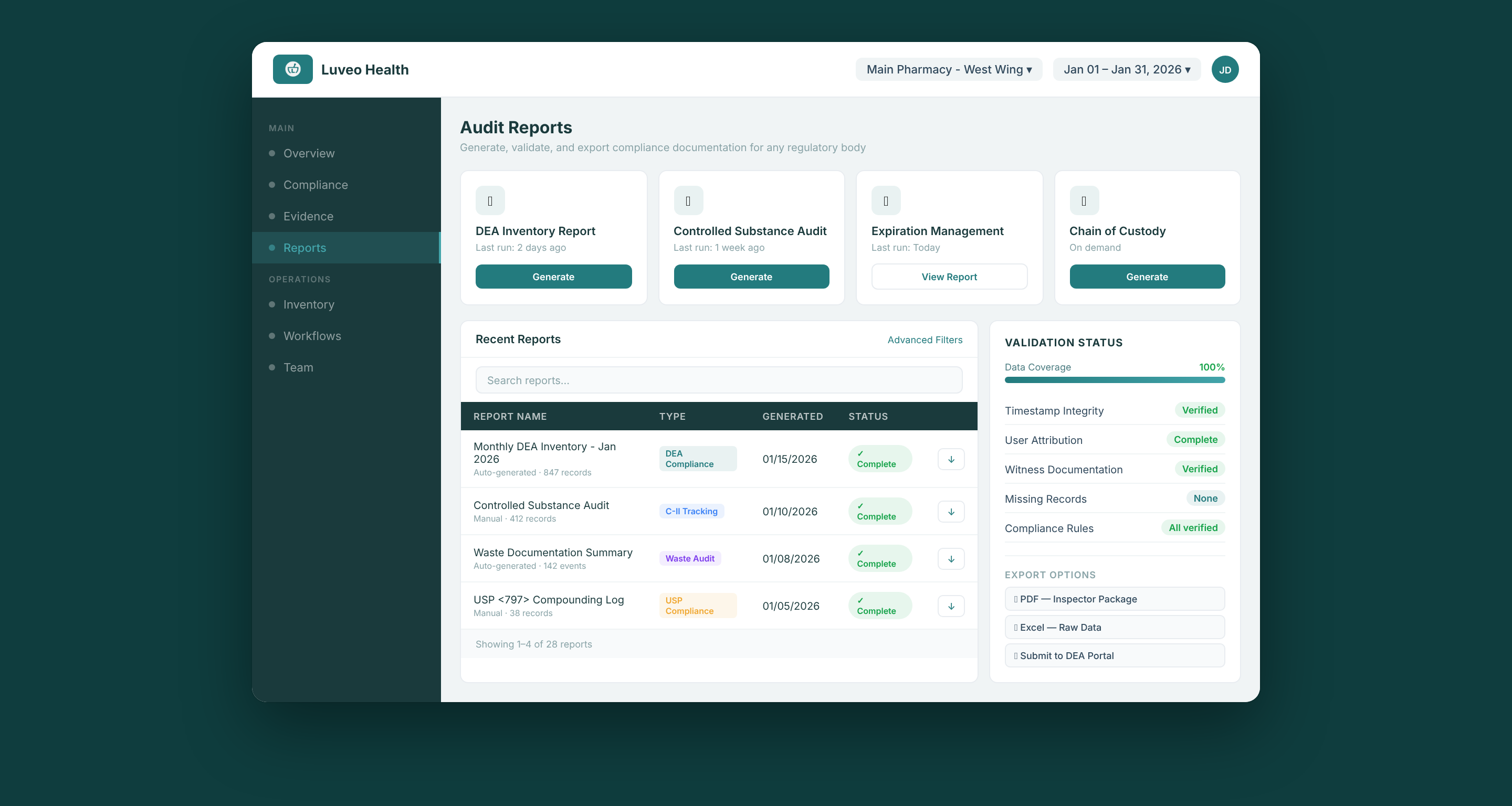Download the USP <797> Compounding Log
The height and width of the screenshot is (806, 1512).
coord(951,606)
